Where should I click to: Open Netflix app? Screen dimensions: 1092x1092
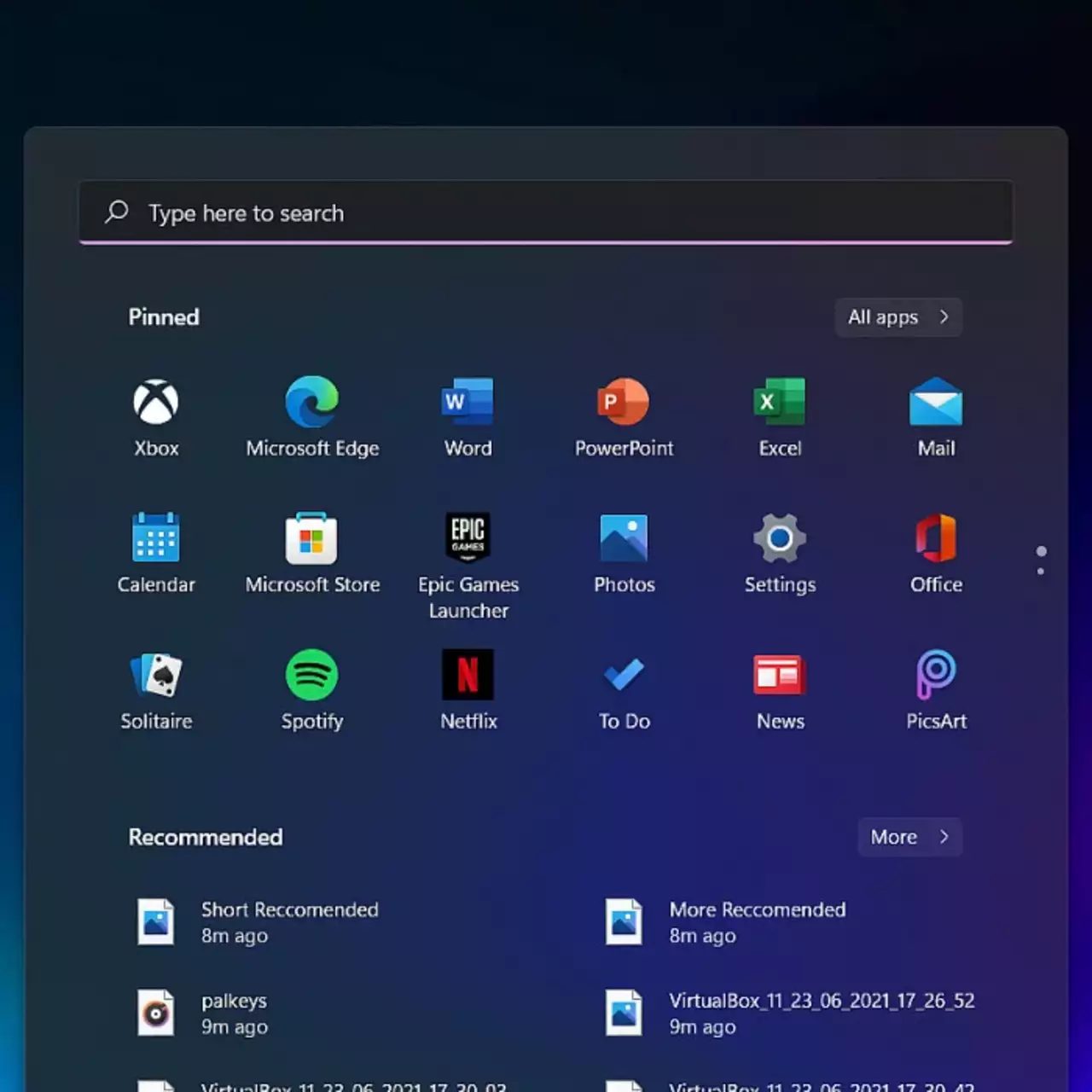point(468,691)
